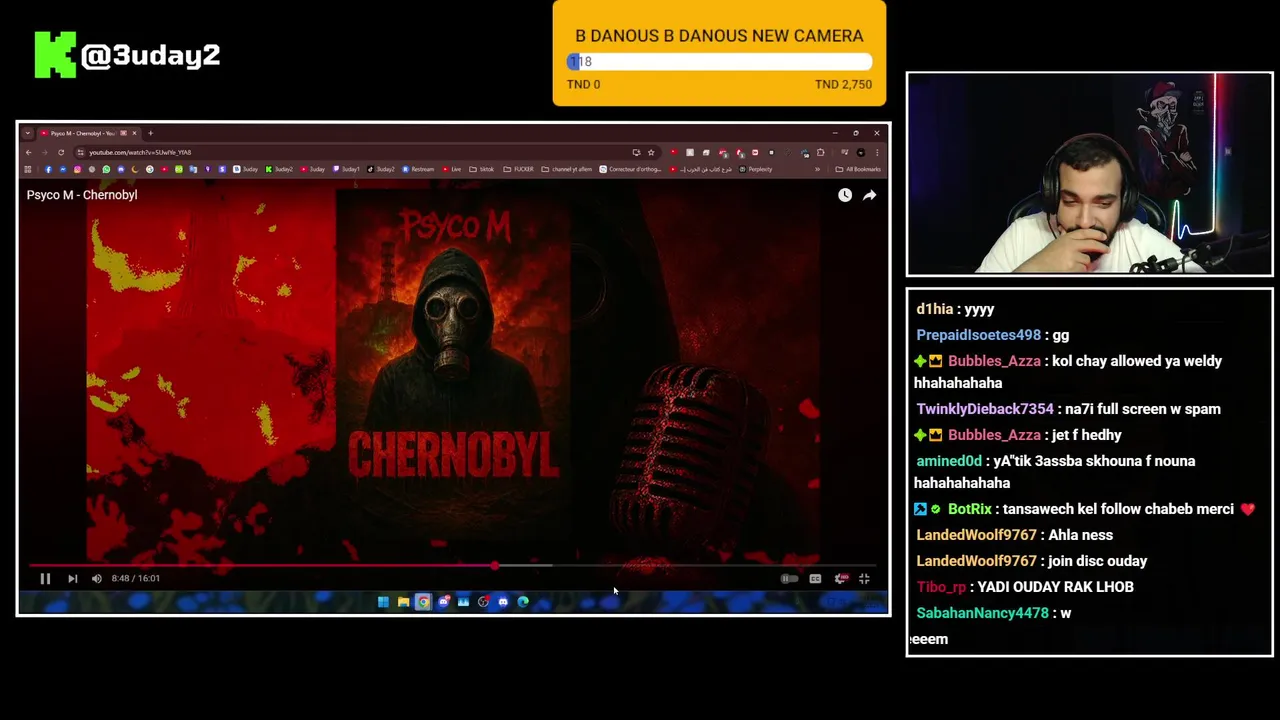Open a new browser tab
1280x720 pixels.
point(150,133)
